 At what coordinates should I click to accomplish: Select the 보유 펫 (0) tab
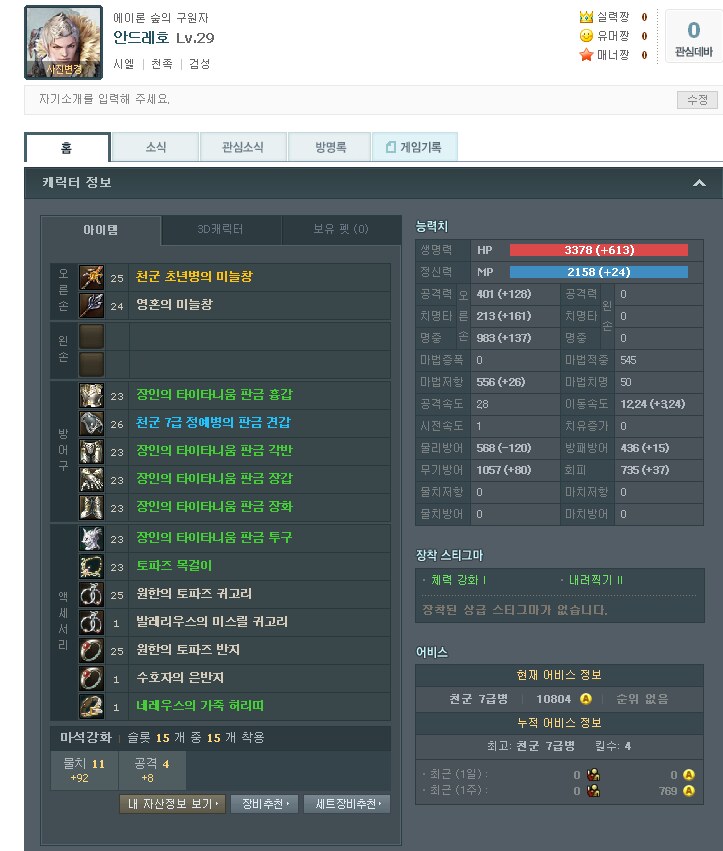pos(341,230)
